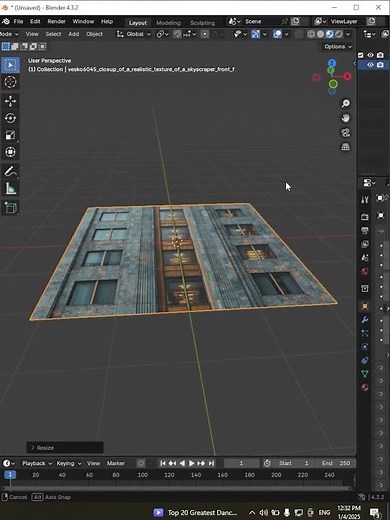
Task: Click the Pan view hand icon
Action: coord(346,118)
